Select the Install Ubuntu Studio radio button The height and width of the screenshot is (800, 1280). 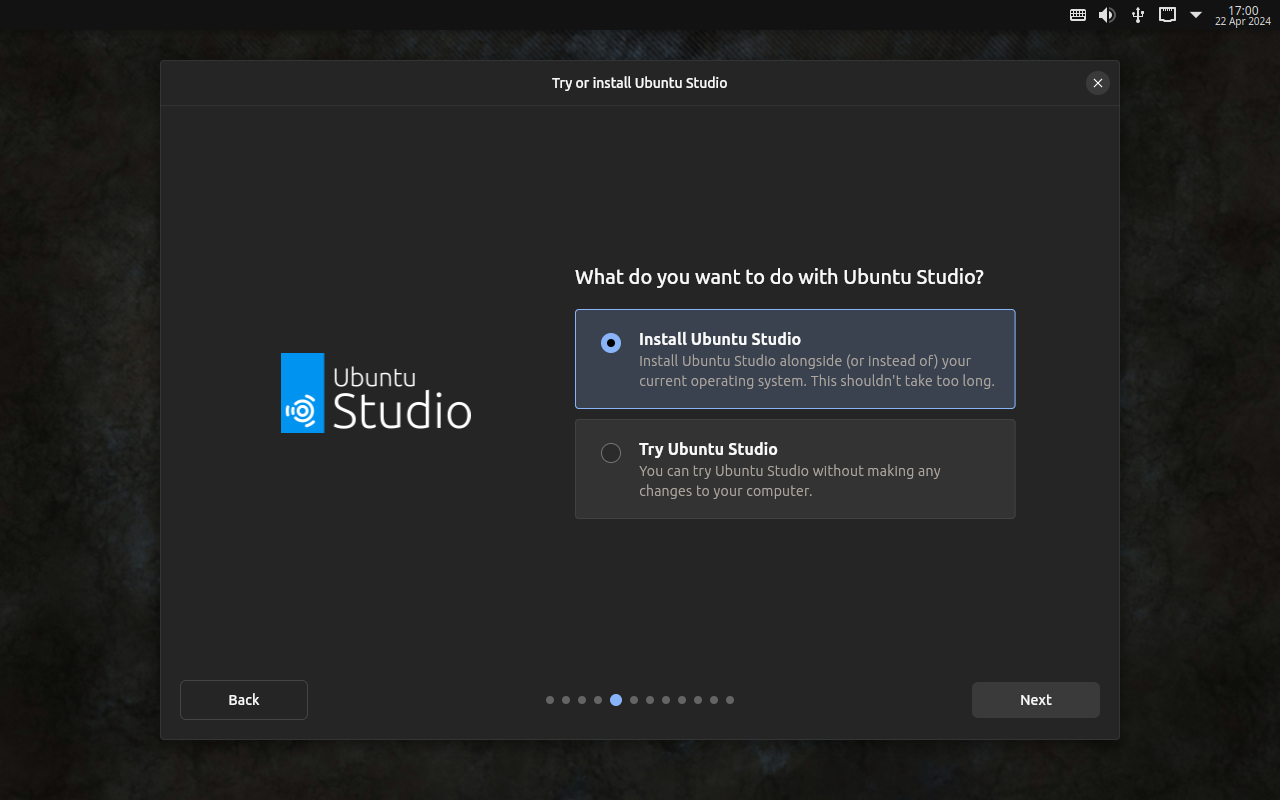click(611, 343)
